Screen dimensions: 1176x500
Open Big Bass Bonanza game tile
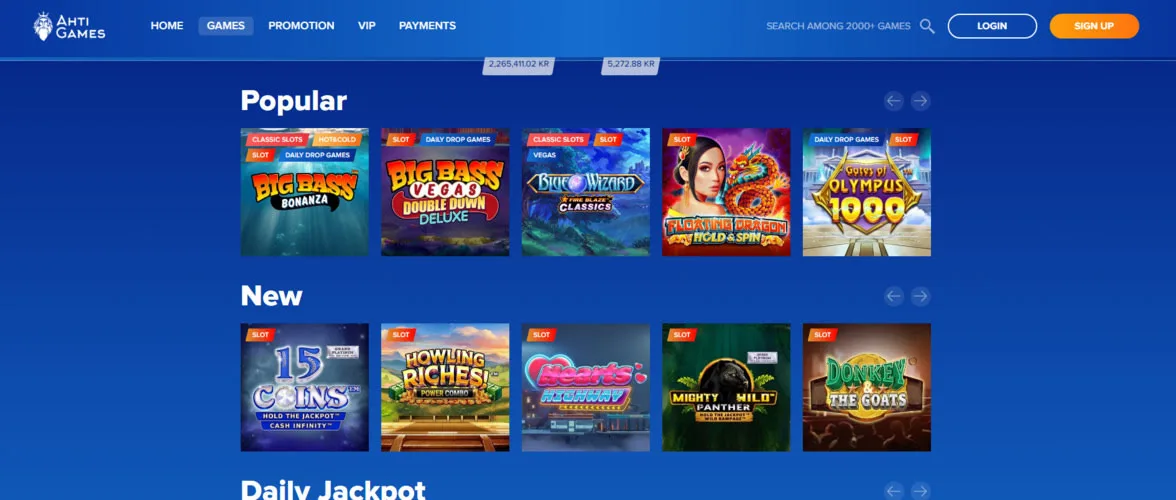pos(304,192)
